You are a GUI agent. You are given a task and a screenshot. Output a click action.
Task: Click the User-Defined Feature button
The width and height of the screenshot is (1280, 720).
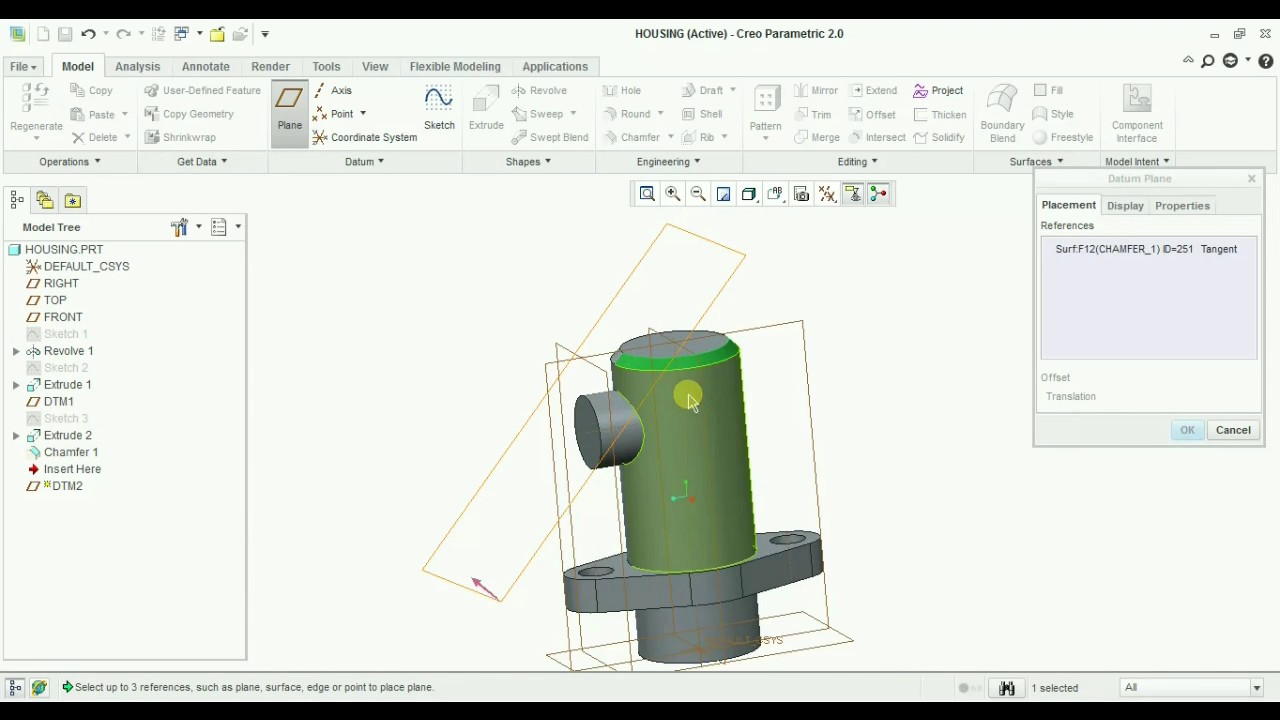202,90
